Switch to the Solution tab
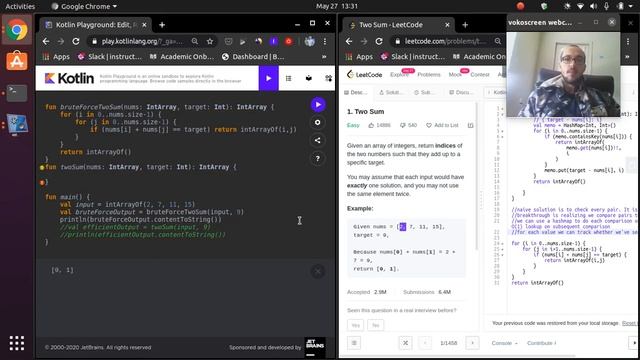Image resolution: width=640 pixels, height=360 pixels. pyautogui.click(x=390, y=92)
